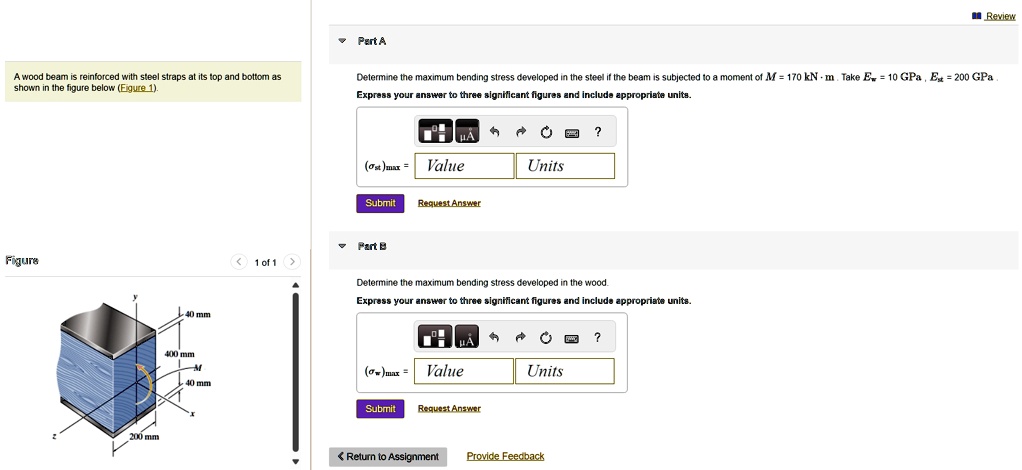The height and width of the screenshot is (470, 1022).
Task: Open the Figure 1 link
Action: [x=136, y=88]
